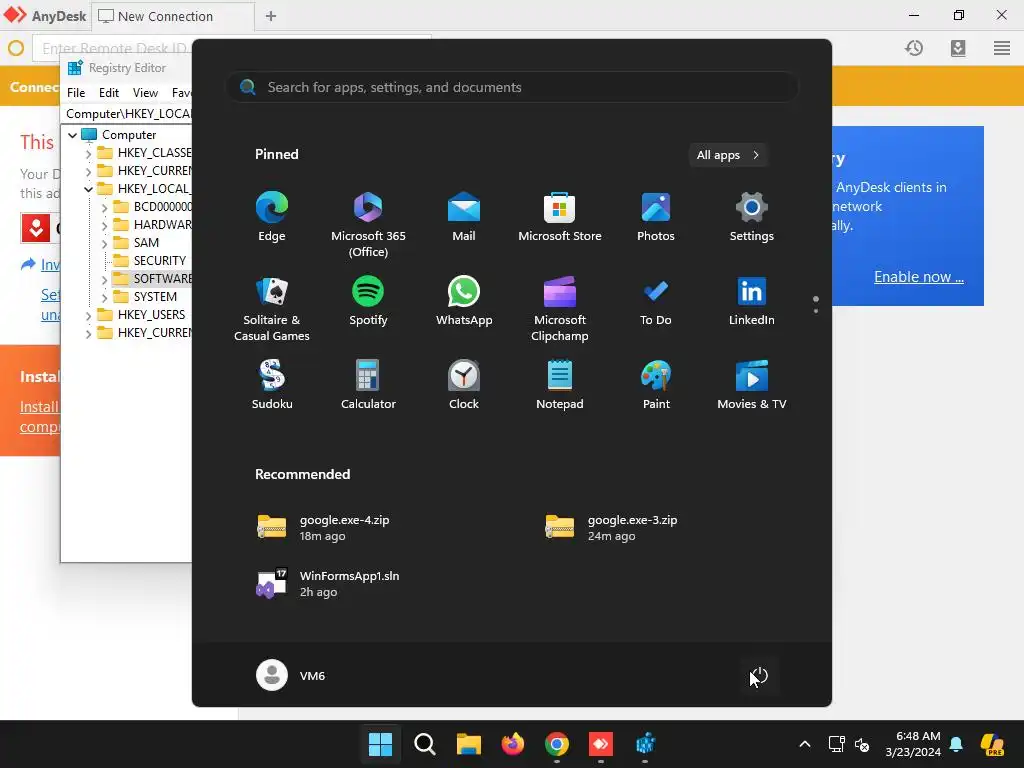Show hidden system tray icons
Viewport: 1024px width, 768px height.
(805, 744)
